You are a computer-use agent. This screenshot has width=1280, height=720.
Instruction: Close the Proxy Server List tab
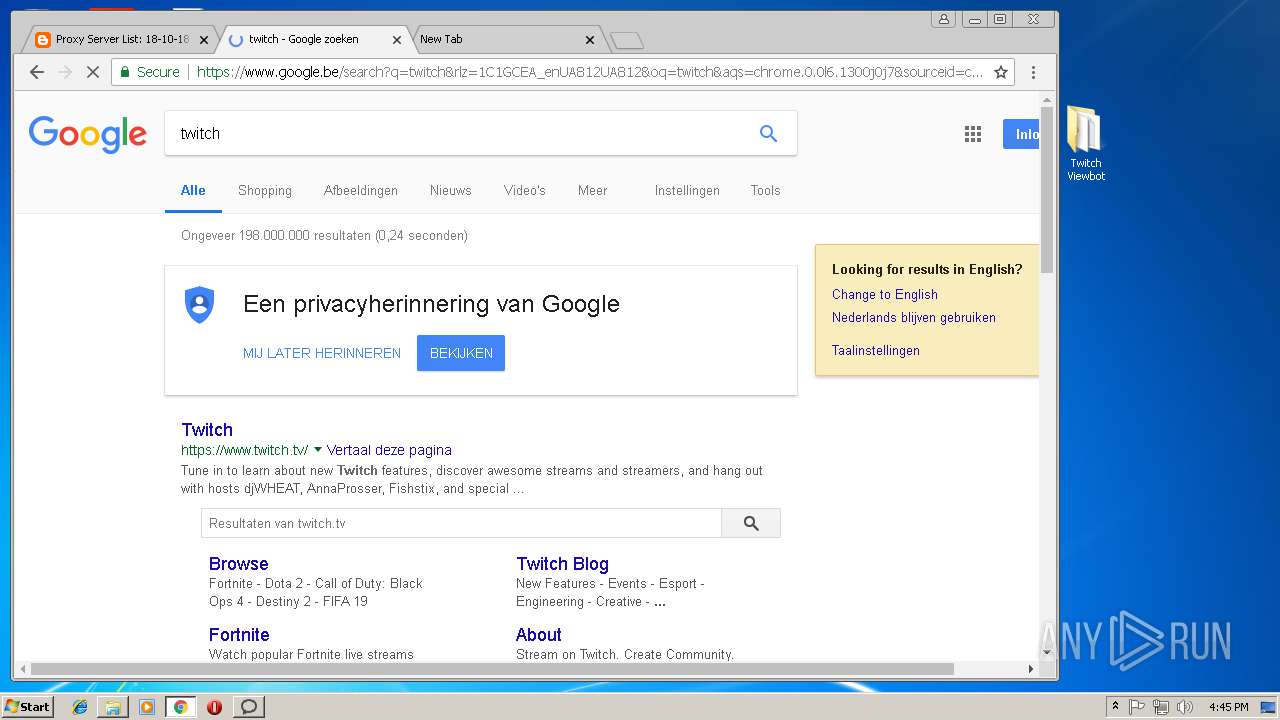[x=204, y=40]
